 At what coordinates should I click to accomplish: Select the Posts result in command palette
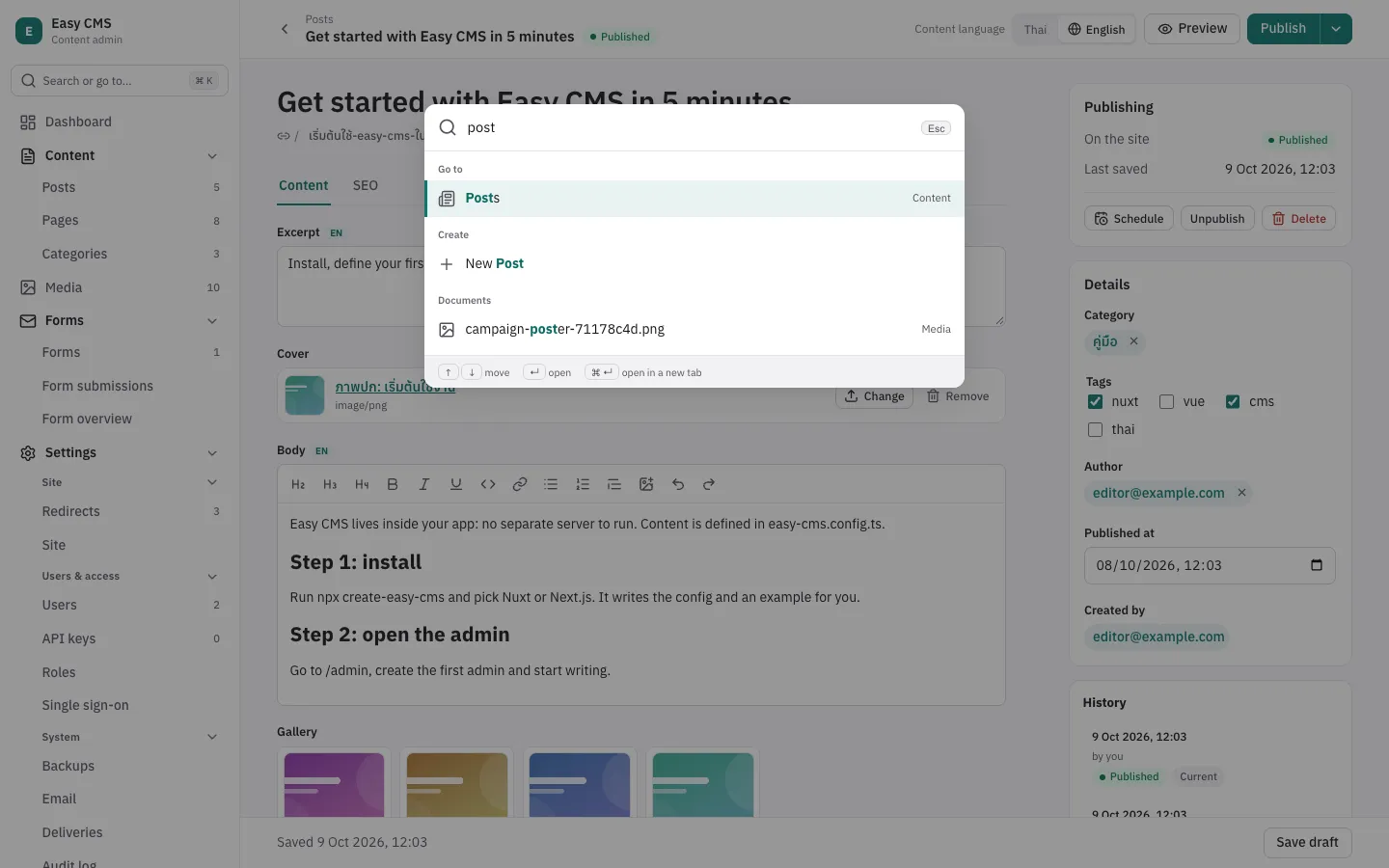pos(694,199)
